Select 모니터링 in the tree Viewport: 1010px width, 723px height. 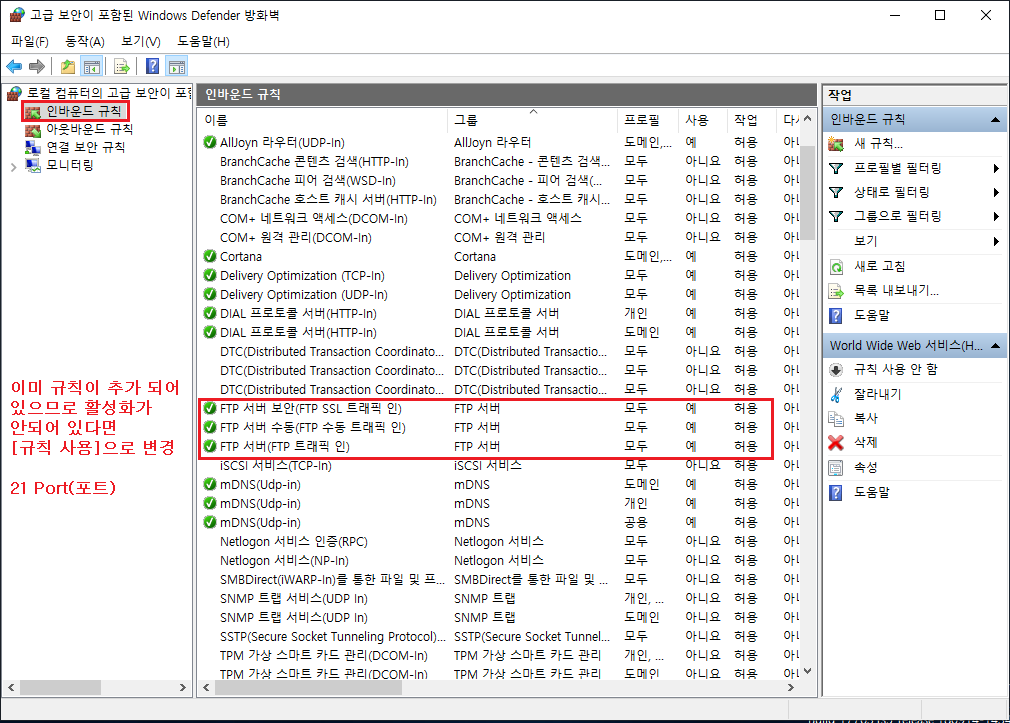pyautogui.click(x=70, y=165)
